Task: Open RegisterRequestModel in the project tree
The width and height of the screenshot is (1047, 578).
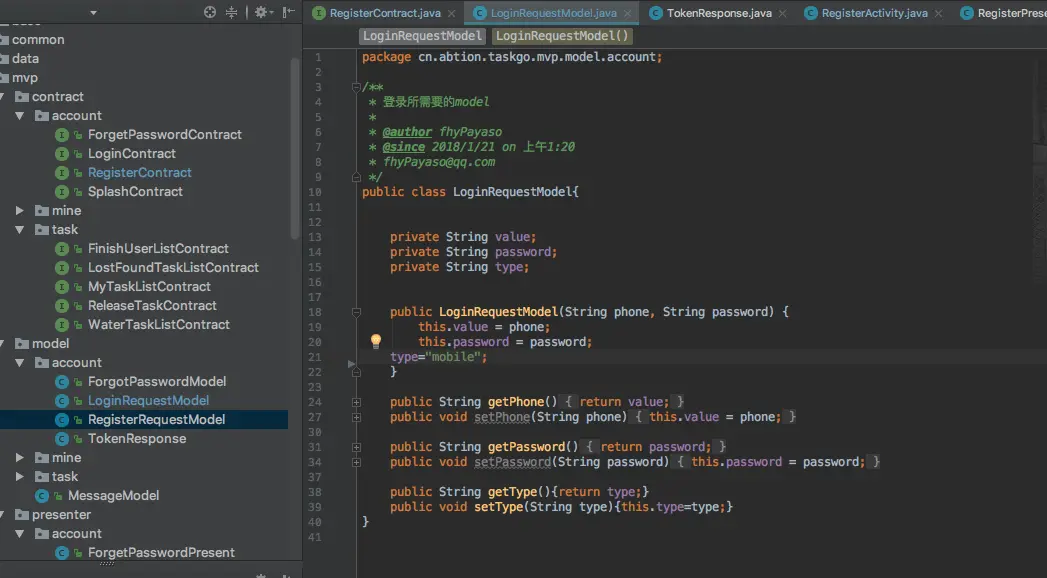Action: click(x=156, y=420)
